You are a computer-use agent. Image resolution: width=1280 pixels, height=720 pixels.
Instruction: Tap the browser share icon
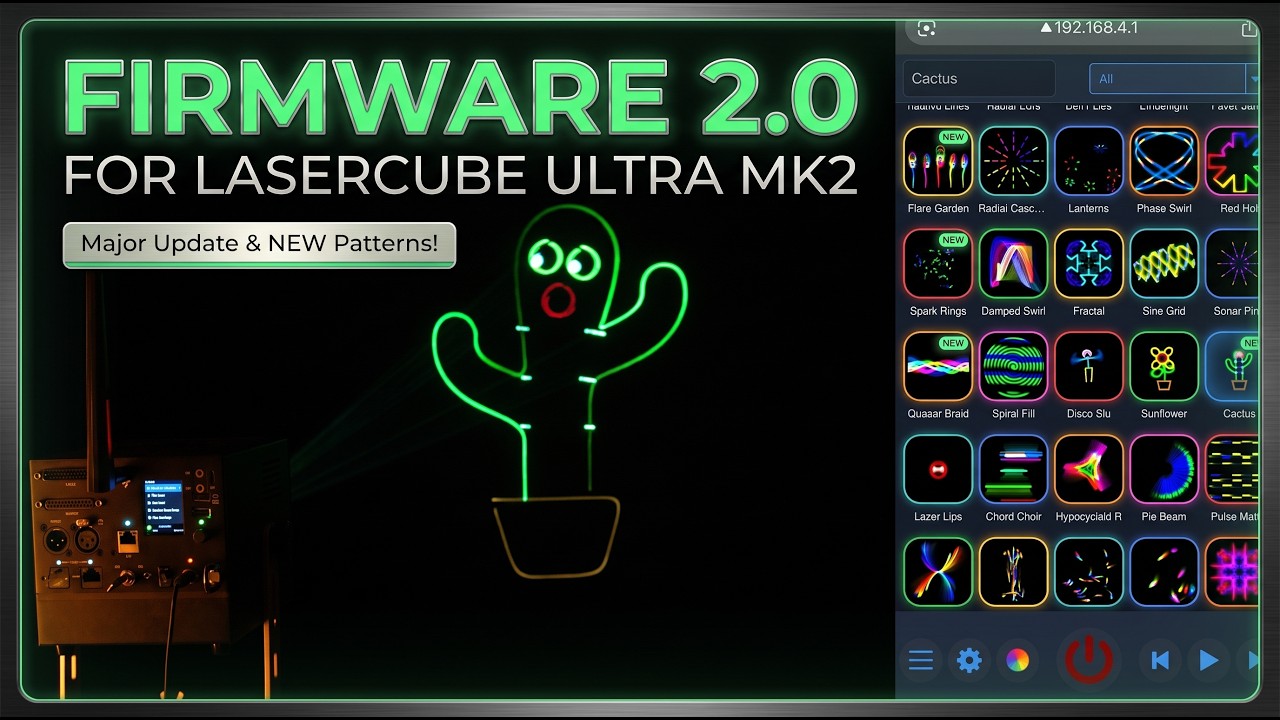[1247, 30]
